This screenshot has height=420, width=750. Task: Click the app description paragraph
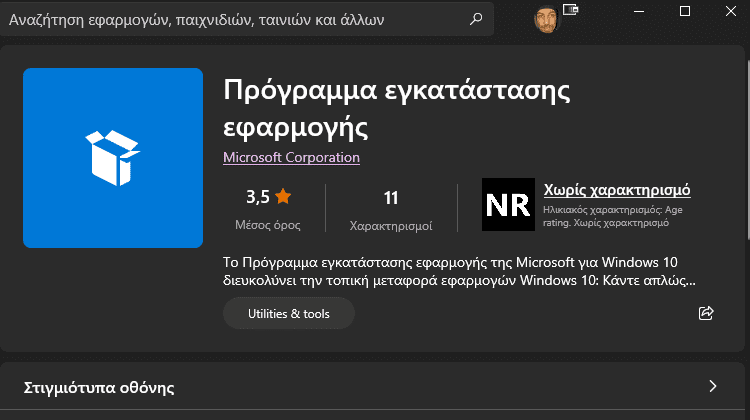[x=459, y=271]
